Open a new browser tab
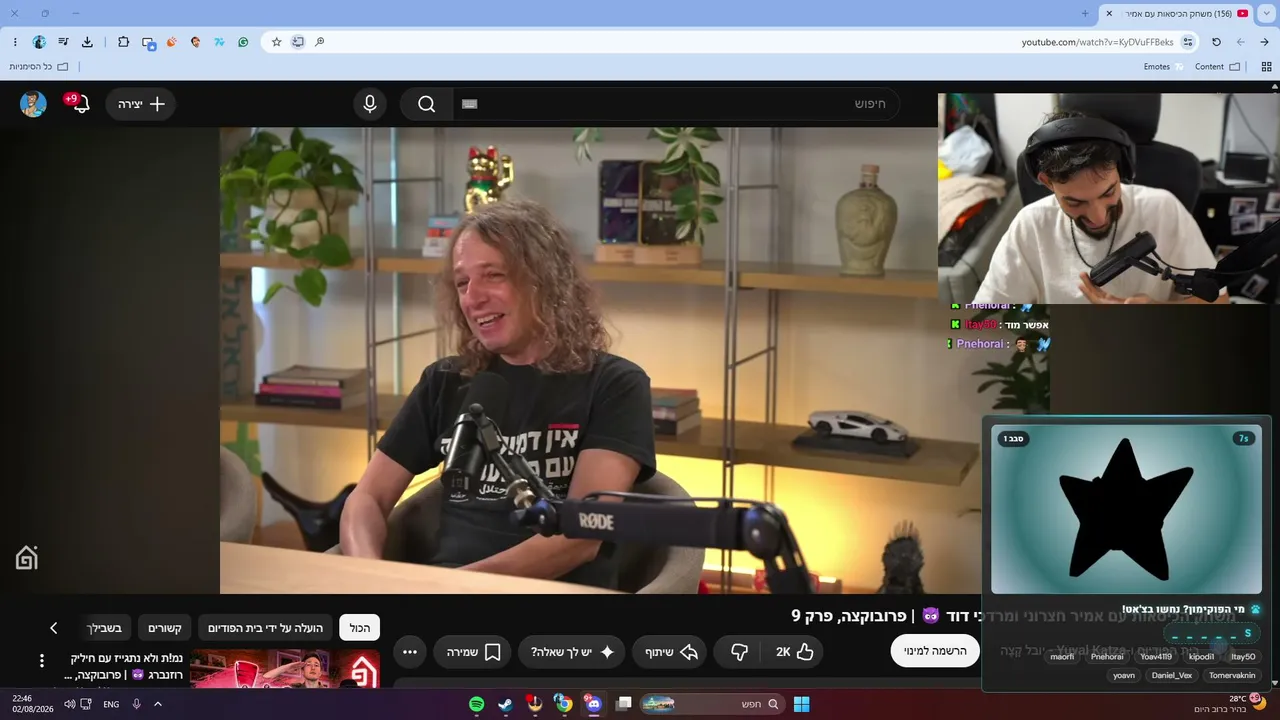This screenshot has height=720, width=1280. 1085,13
